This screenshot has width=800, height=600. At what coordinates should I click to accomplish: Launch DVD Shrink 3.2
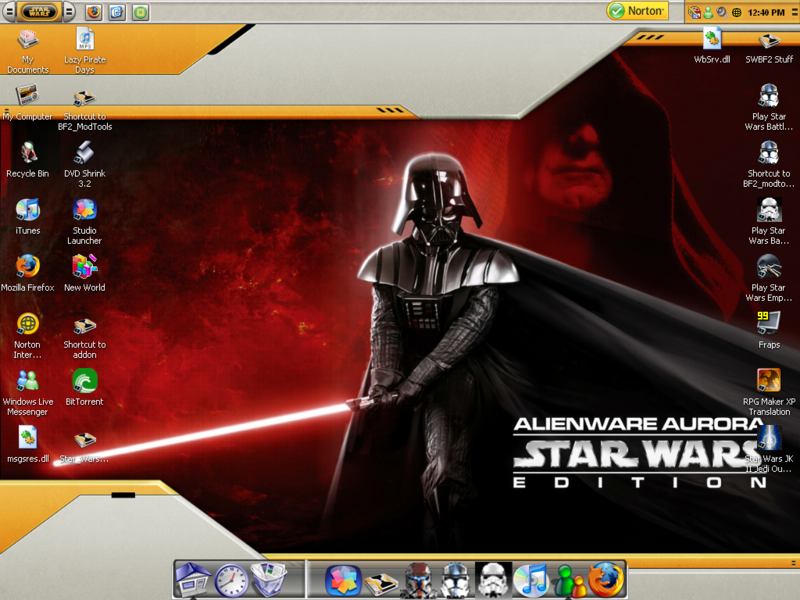pyautogui.click(x=85, y=165)
